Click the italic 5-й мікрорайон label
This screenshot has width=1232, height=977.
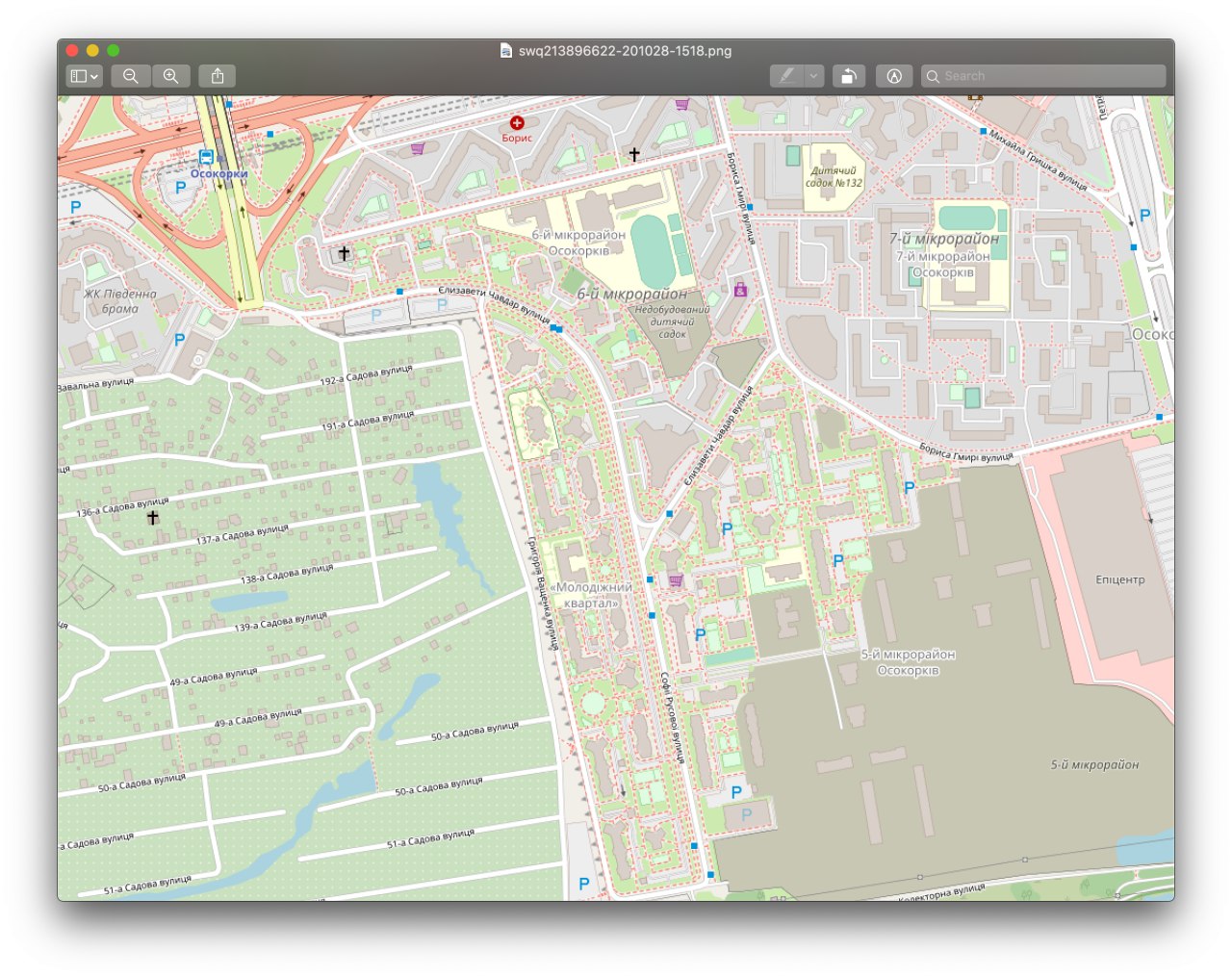1094,764
